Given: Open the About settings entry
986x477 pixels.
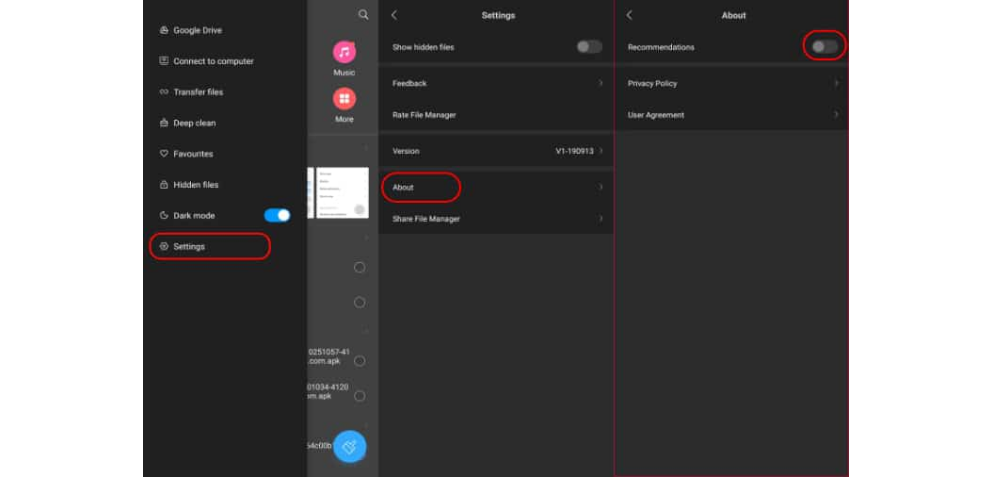Looking at the screenshot, I should tap(496, 187).
